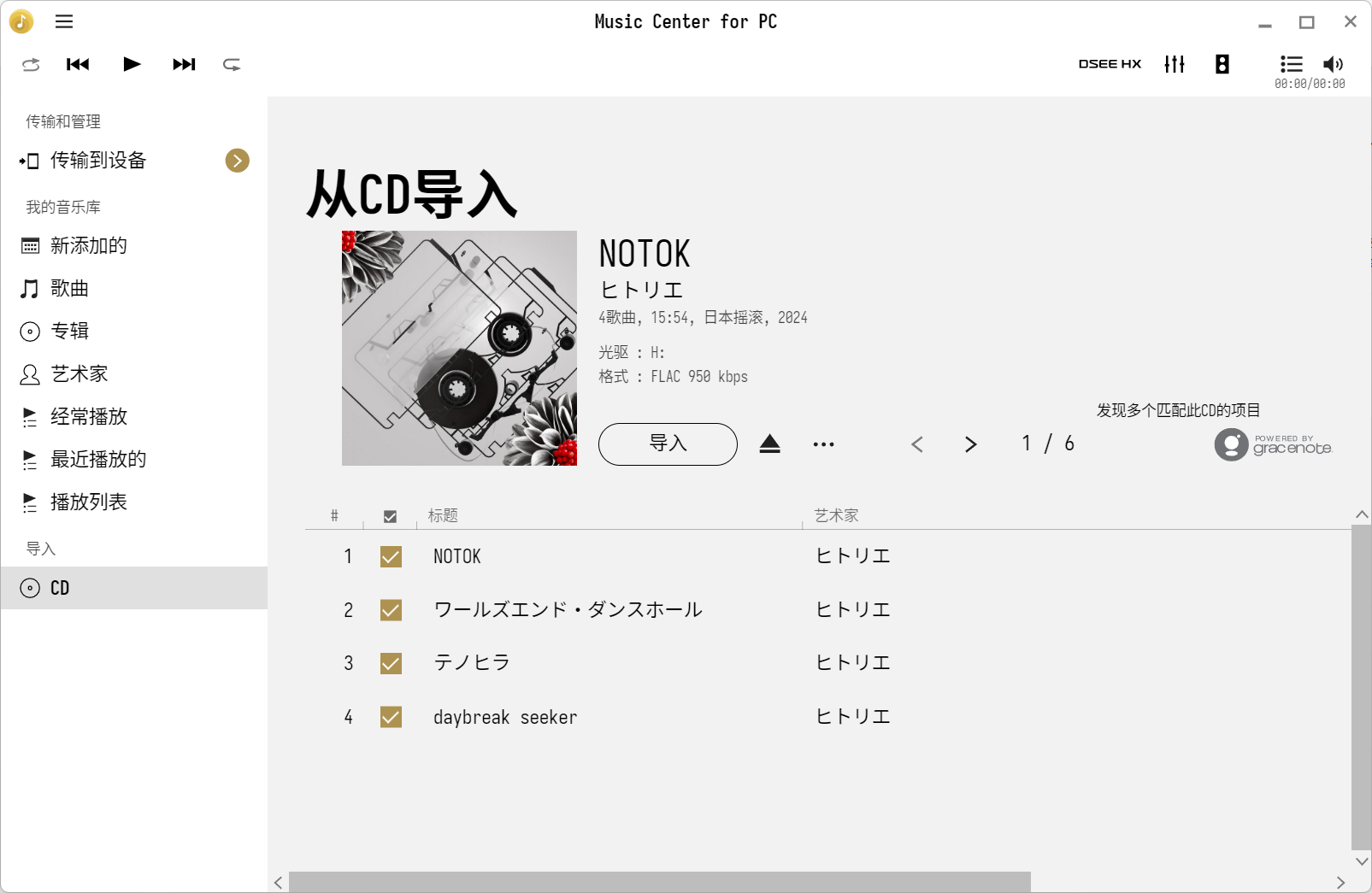Click format FLAC 950 kbps text
Viewport: 1372px width, 893px height.
click(x=674, y=377)
